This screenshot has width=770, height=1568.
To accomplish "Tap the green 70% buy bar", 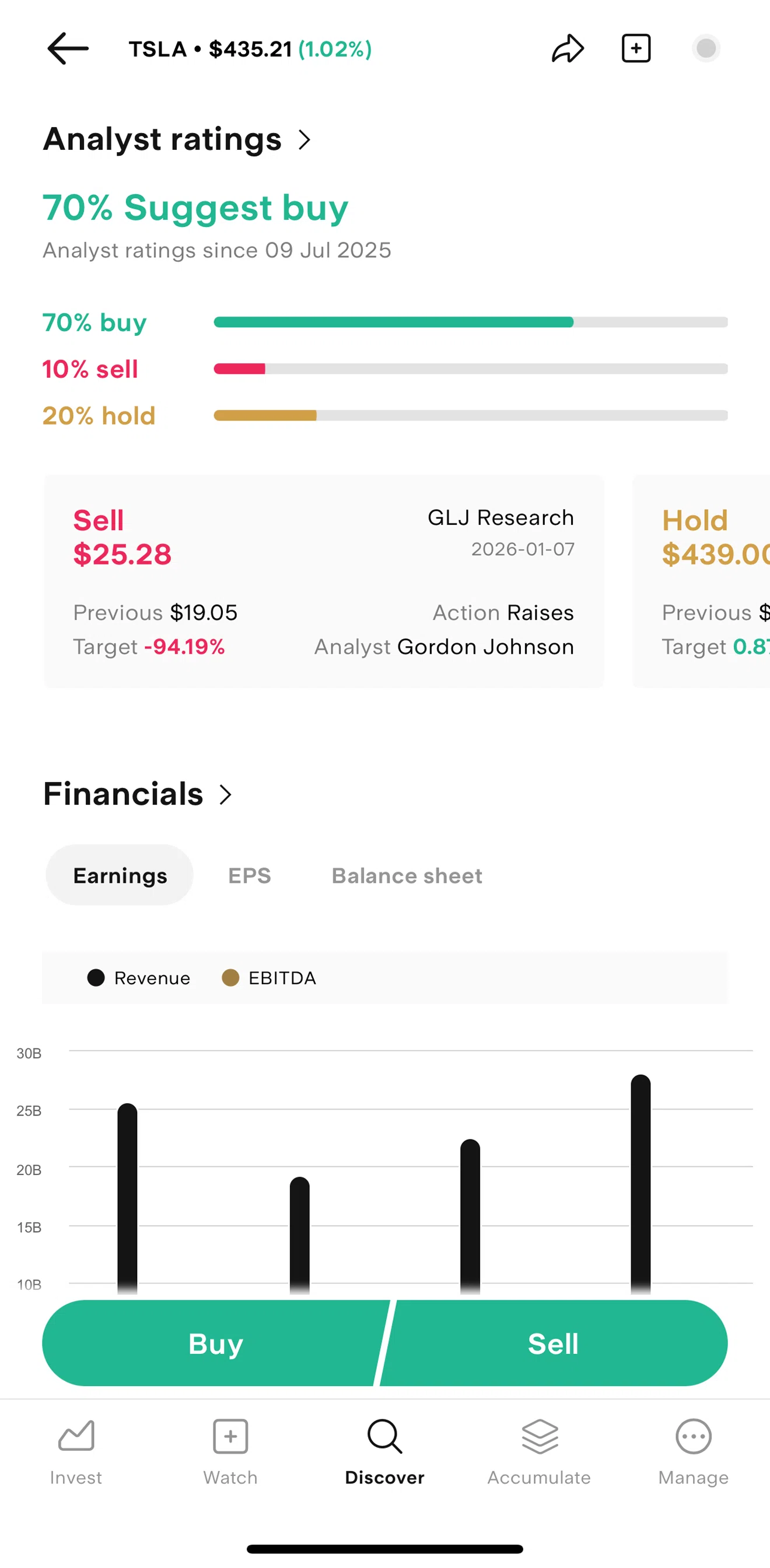I will (x=393, y=322).
